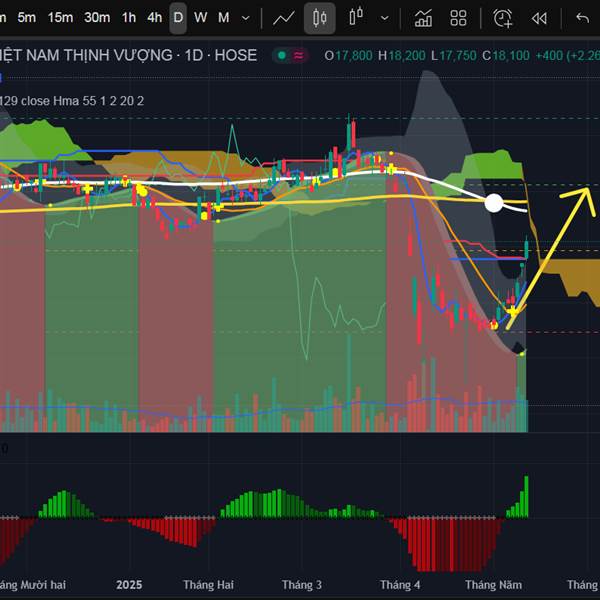600x600 pixels.
Task: Click the white circle marker on moving average
Action: [x=494, y=203]
